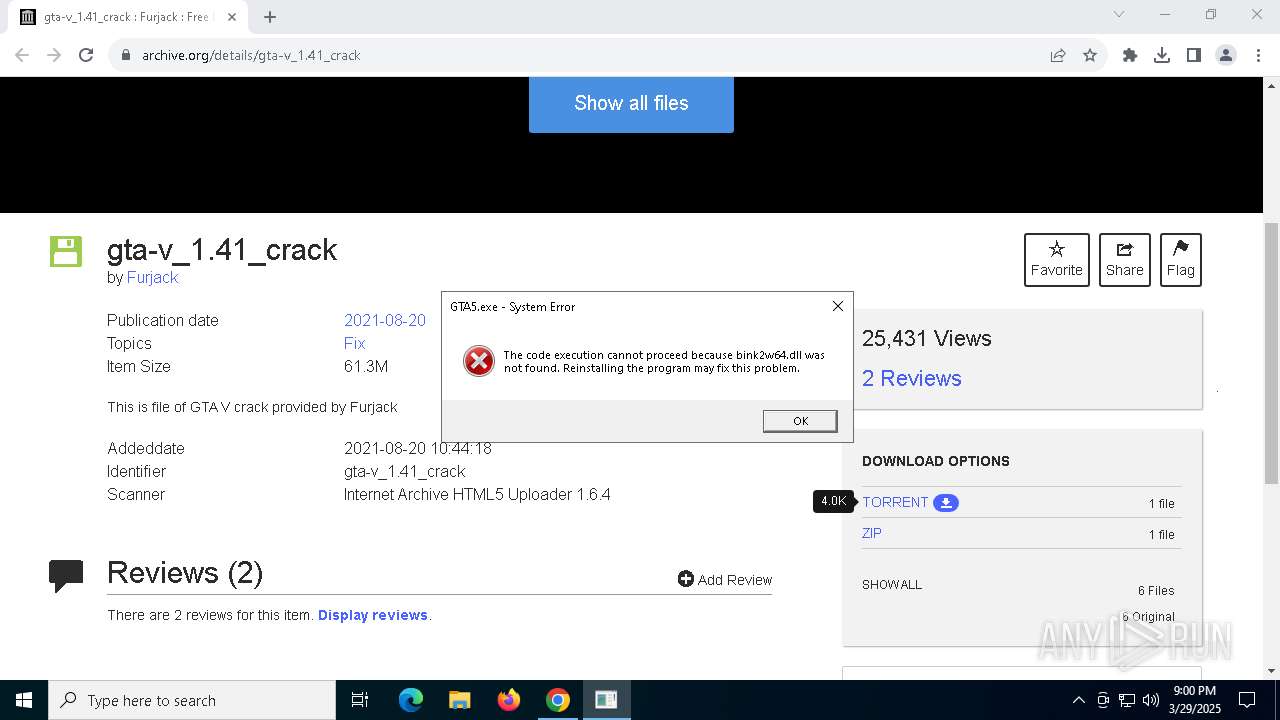Open the Chrome three-dot menu
Screen dimensions: 1280x720
[x=1258, y=55]
